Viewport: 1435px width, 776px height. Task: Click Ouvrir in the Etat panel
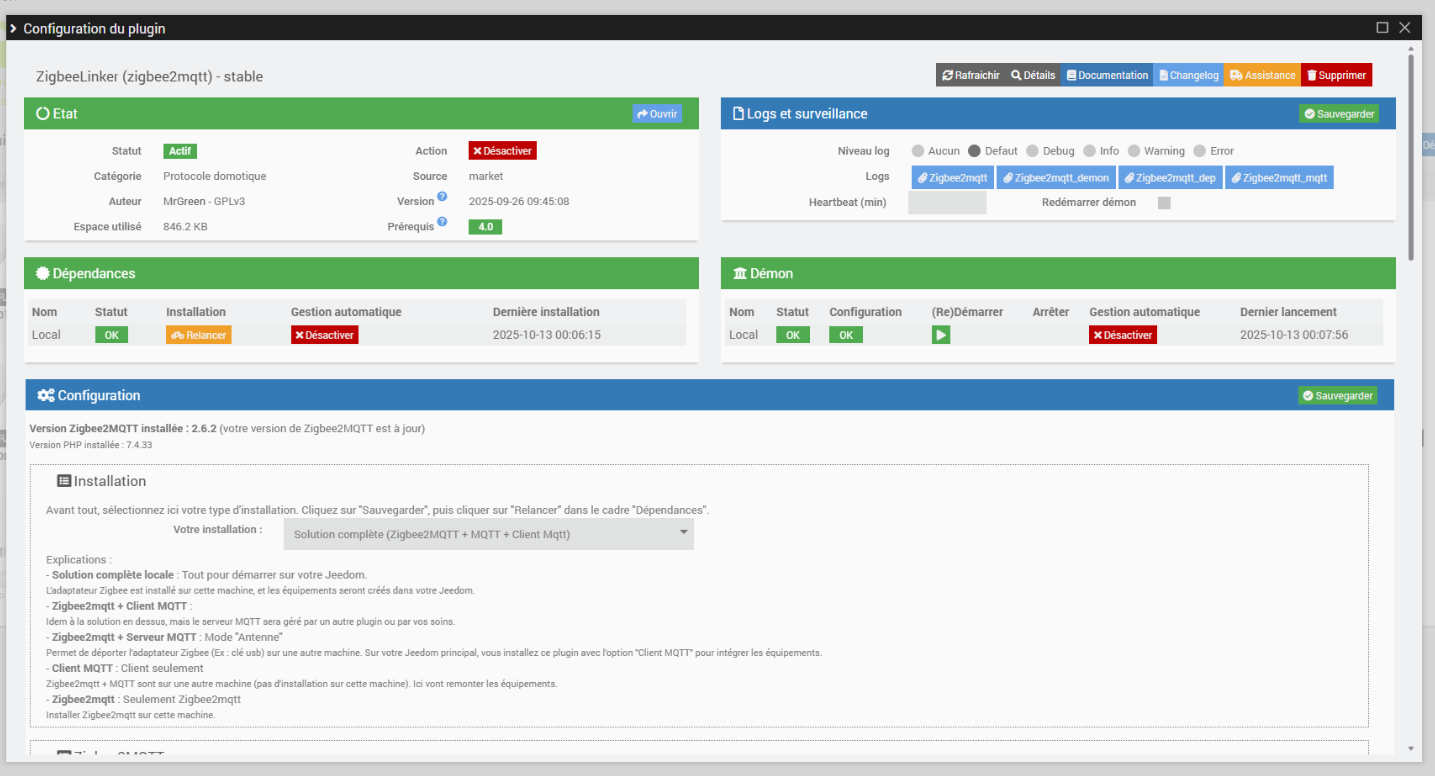[657, 114]
